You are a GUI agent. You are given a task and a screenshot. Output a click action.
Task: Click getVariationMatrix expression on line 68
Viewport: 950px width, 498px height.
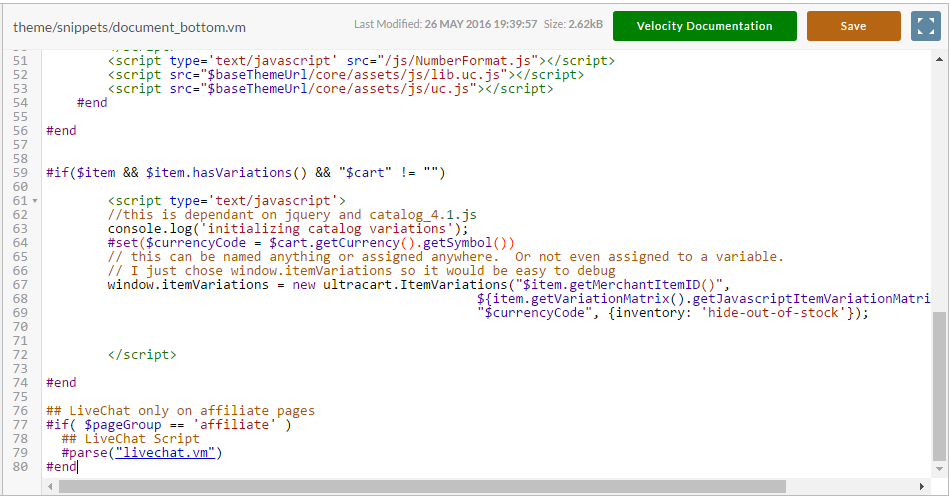(x=703, y=299)
